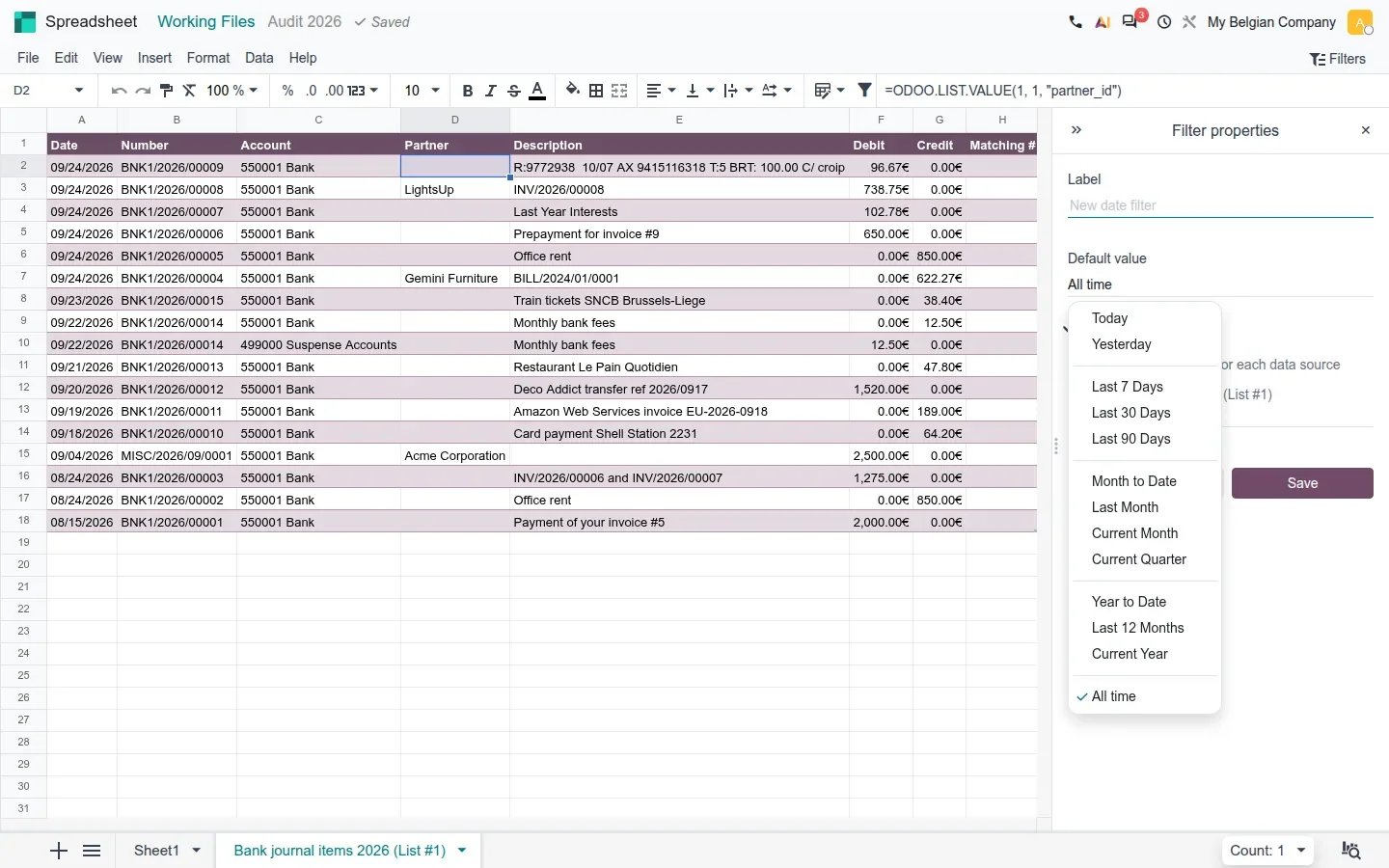This screenshot has width=1389, height=868.
Task: Open the zoom 100 % dropdown
Action: pos(232,91)
